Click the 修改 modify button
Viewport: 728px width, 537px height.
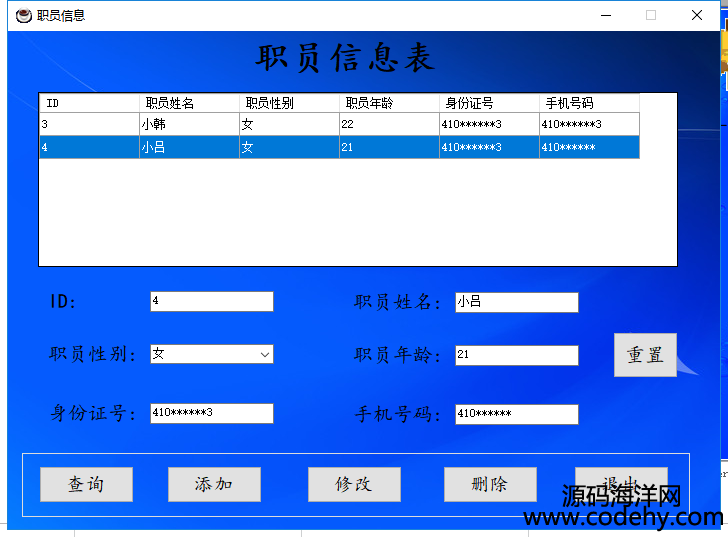tap(354, 484)
